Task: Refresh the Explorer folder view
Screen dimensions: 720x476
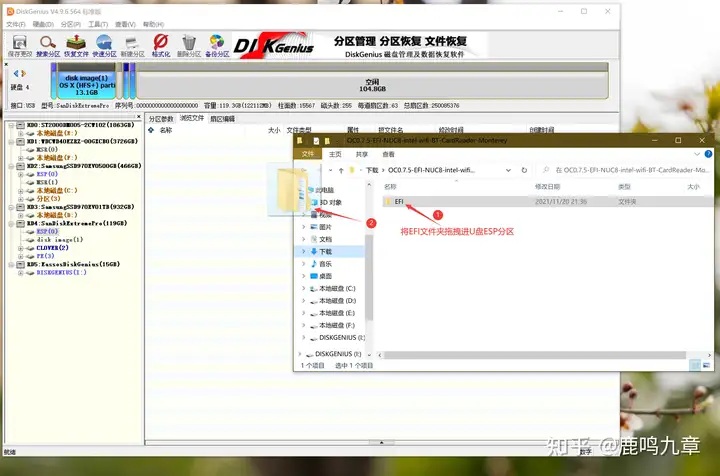Action: tap(524, 170)
